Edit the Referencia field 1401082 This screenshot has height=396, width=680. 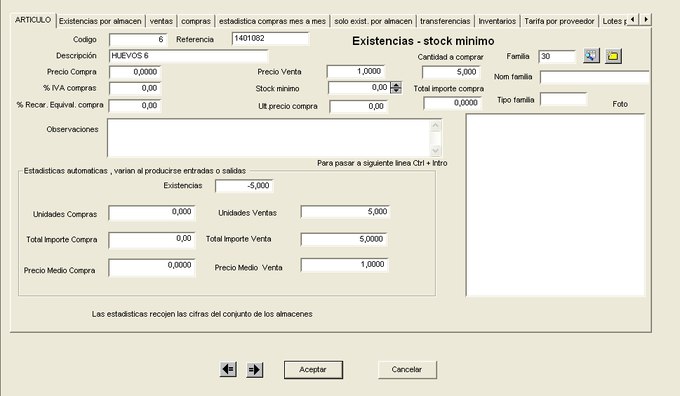click(x=270, y=39)
